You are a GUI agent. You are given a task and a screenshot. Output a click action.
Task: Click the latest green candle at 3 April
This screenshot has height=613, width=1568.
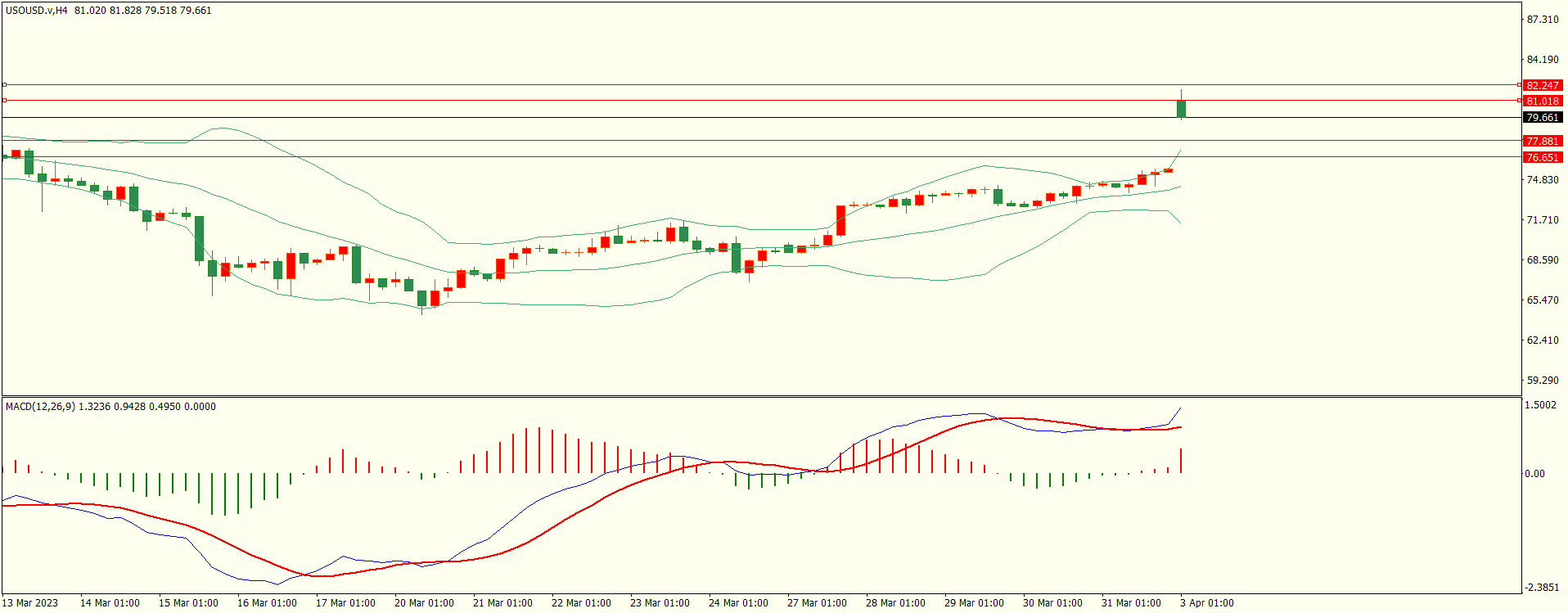(x=1181, y=109)
